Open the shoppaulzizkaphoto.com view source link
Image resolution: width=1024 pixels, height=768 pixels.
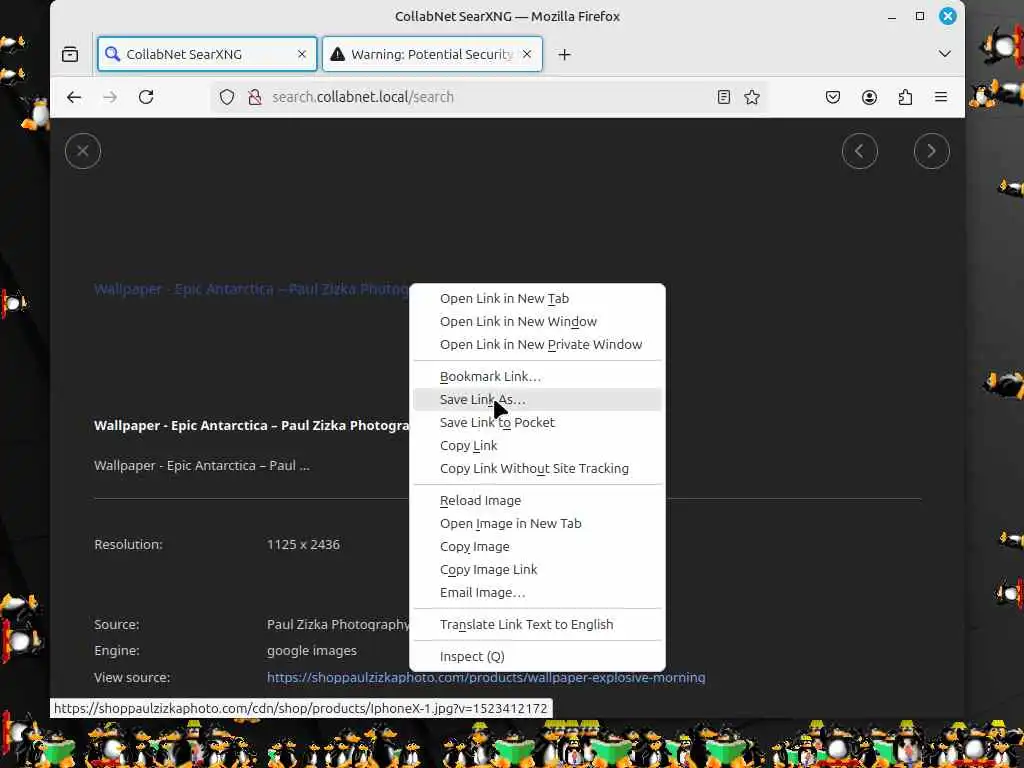[486, 677]
